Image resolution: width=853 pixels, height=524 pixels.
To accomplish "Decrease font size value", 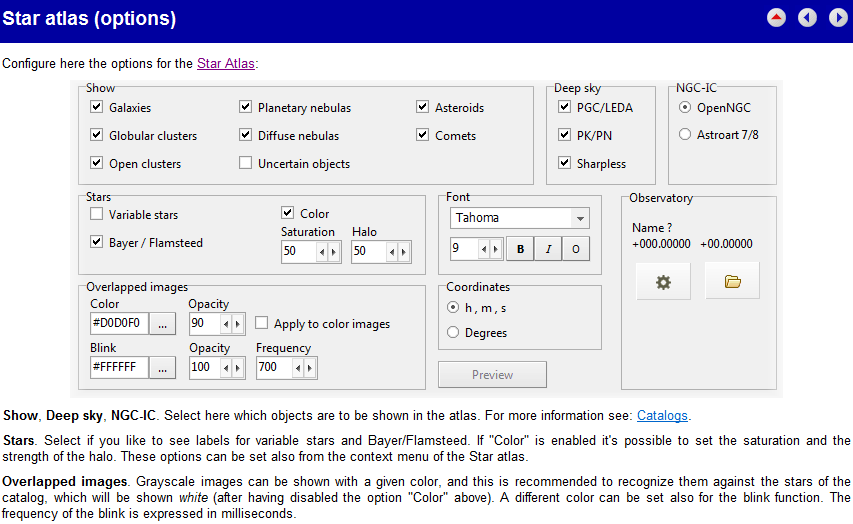I will pyautogui.click(x=484, y=249).
